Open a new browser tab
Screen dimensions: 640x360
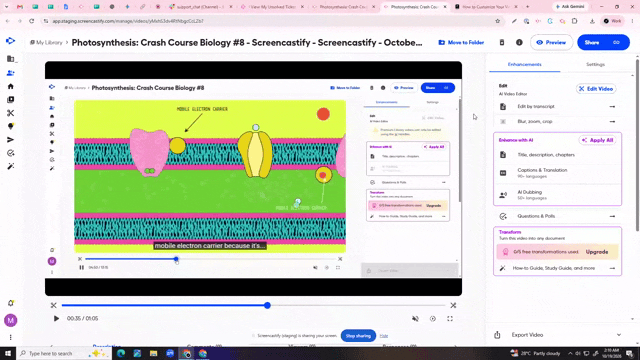click(x=527, y=7)
